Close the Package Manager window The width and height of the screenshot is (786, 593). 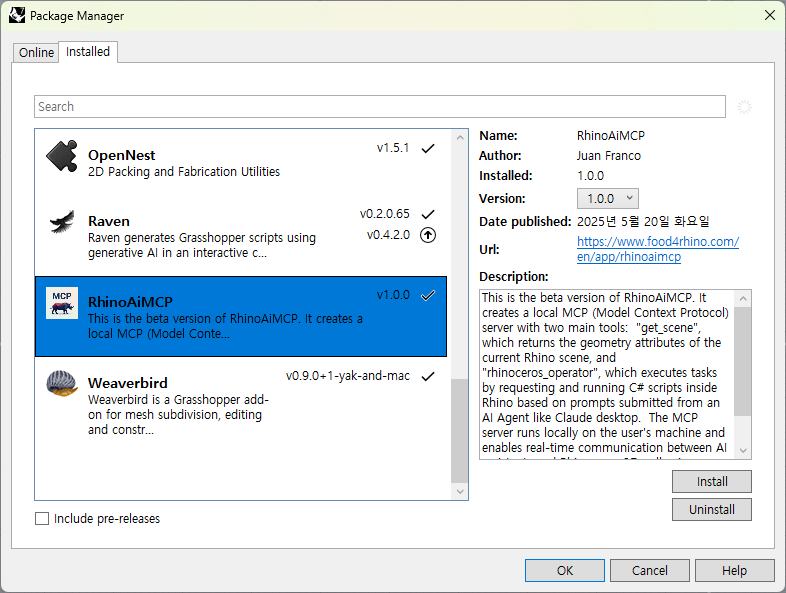(770, 15)
